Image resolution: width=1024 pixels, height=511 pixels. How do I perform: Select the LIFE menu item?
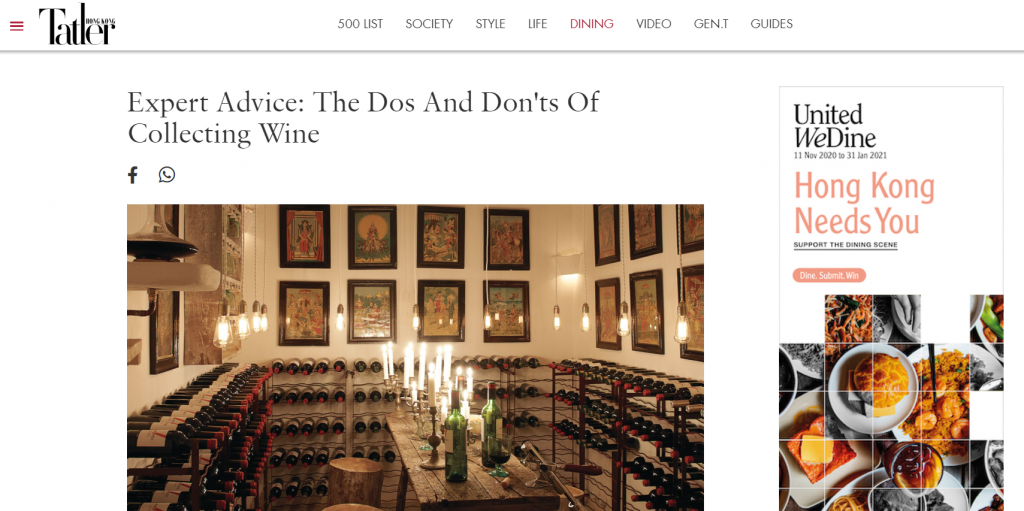point(537,24)
